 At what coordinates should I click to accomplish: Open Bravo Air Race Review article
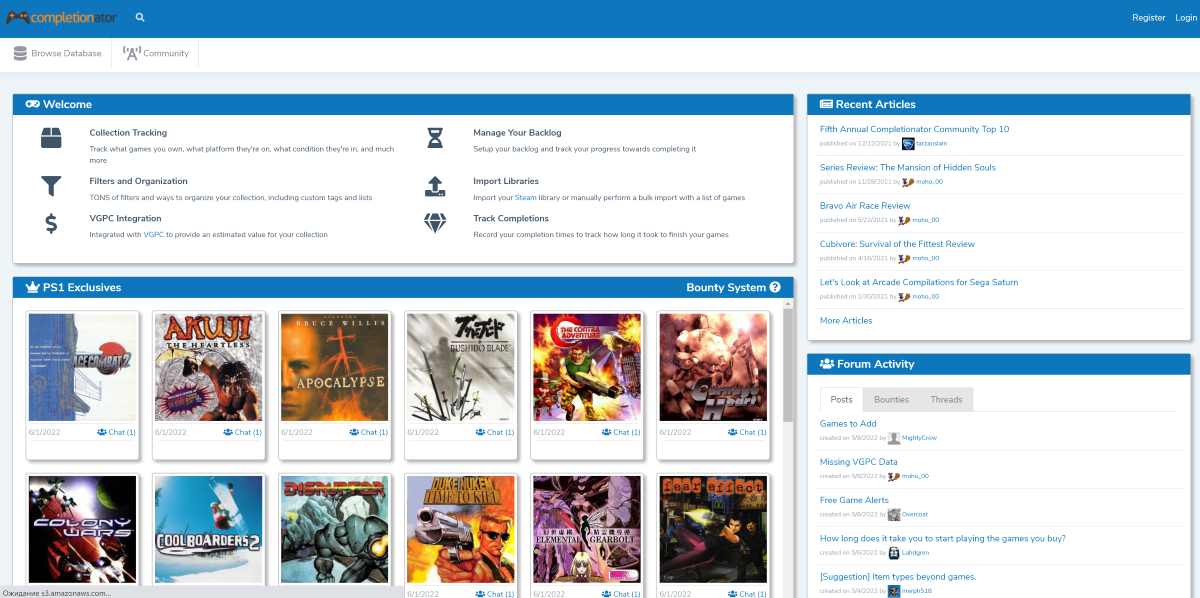pos(865,206)
